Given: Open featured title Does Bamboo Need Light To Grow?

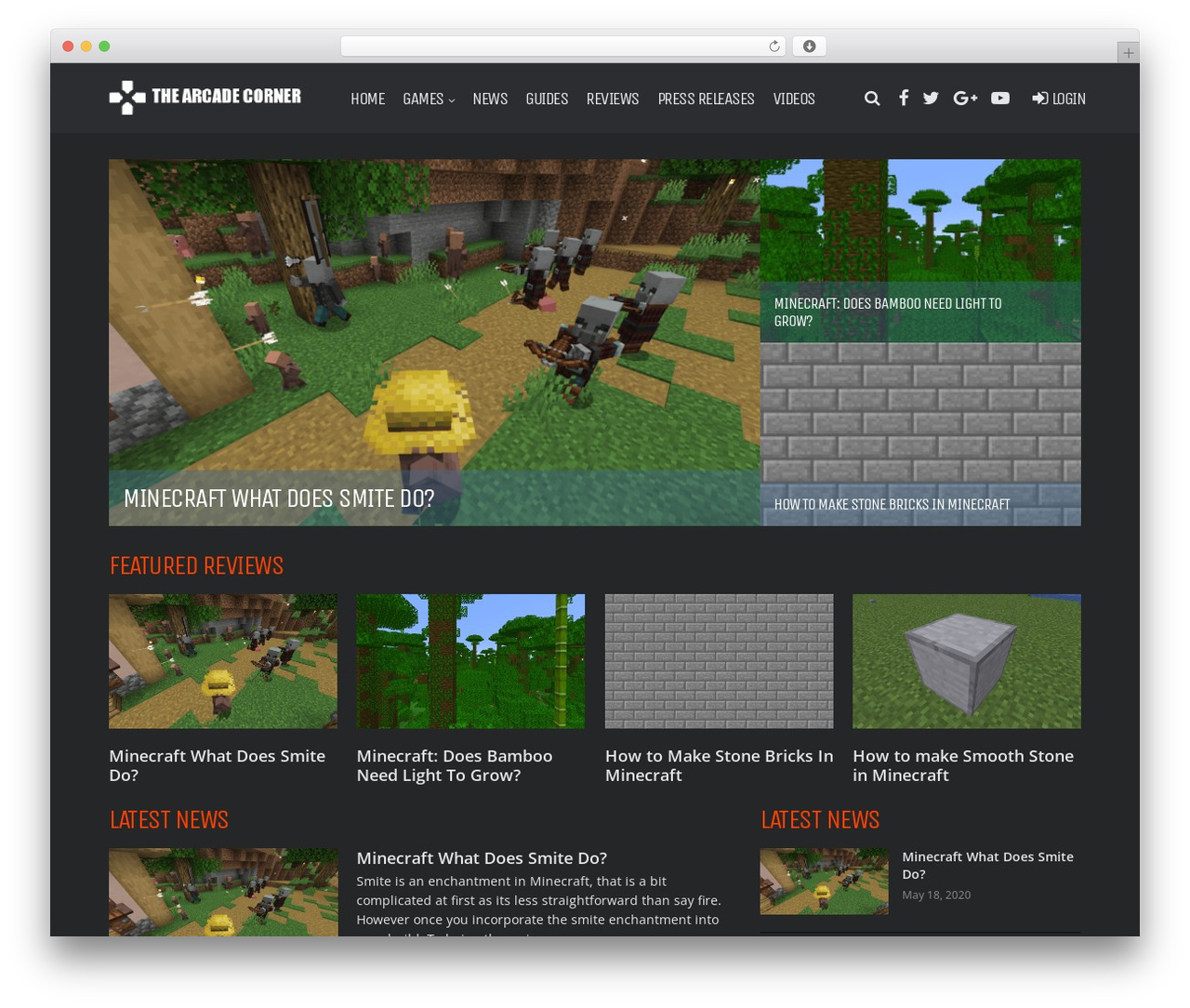Looking at the screenshot, I should [455, 765].
